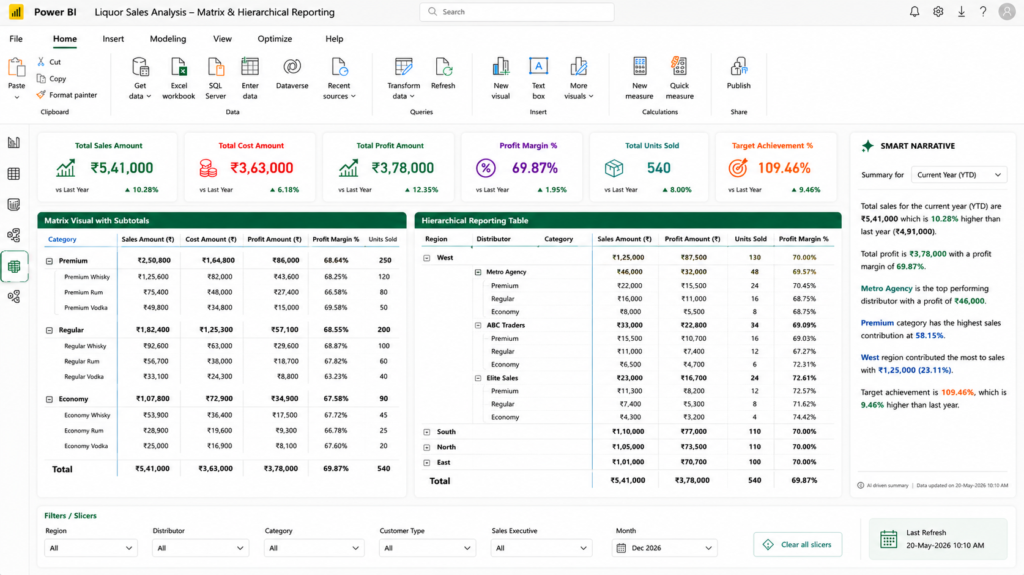Click the Profit Margin % card value 69.87%
Screen dimensions: 1024x575
click(534, 168)
